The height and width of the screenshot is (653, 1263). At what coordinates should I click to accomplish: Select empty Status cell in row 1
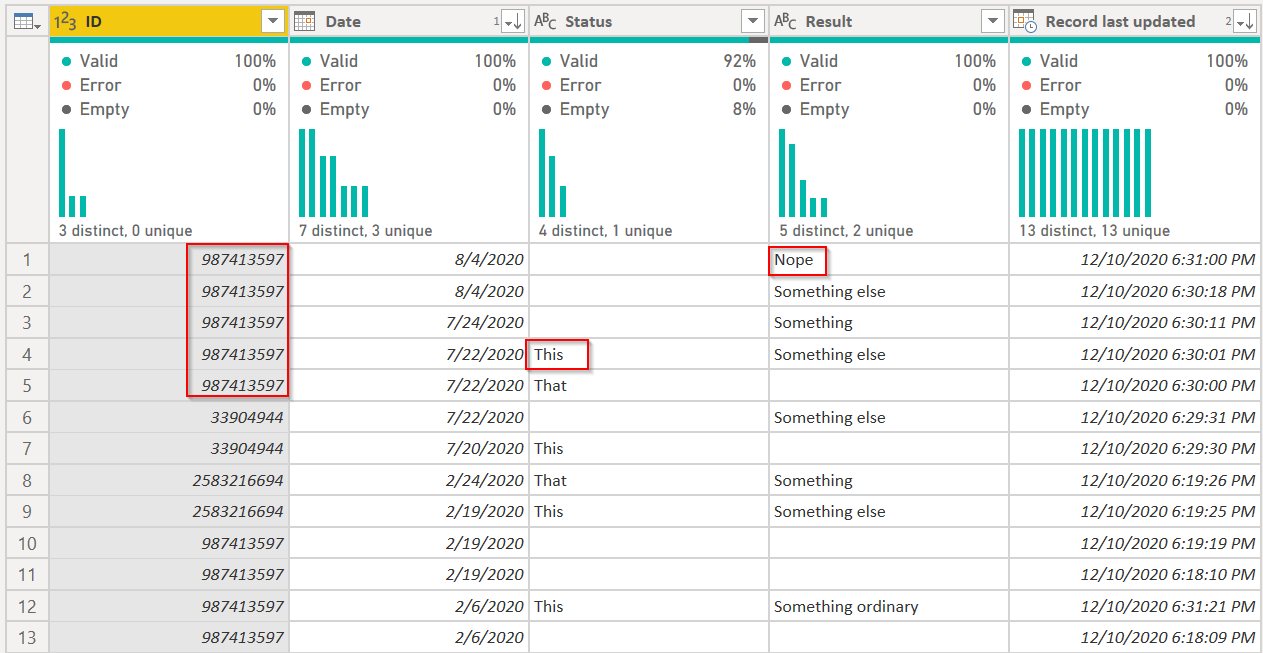coord(649,260)
